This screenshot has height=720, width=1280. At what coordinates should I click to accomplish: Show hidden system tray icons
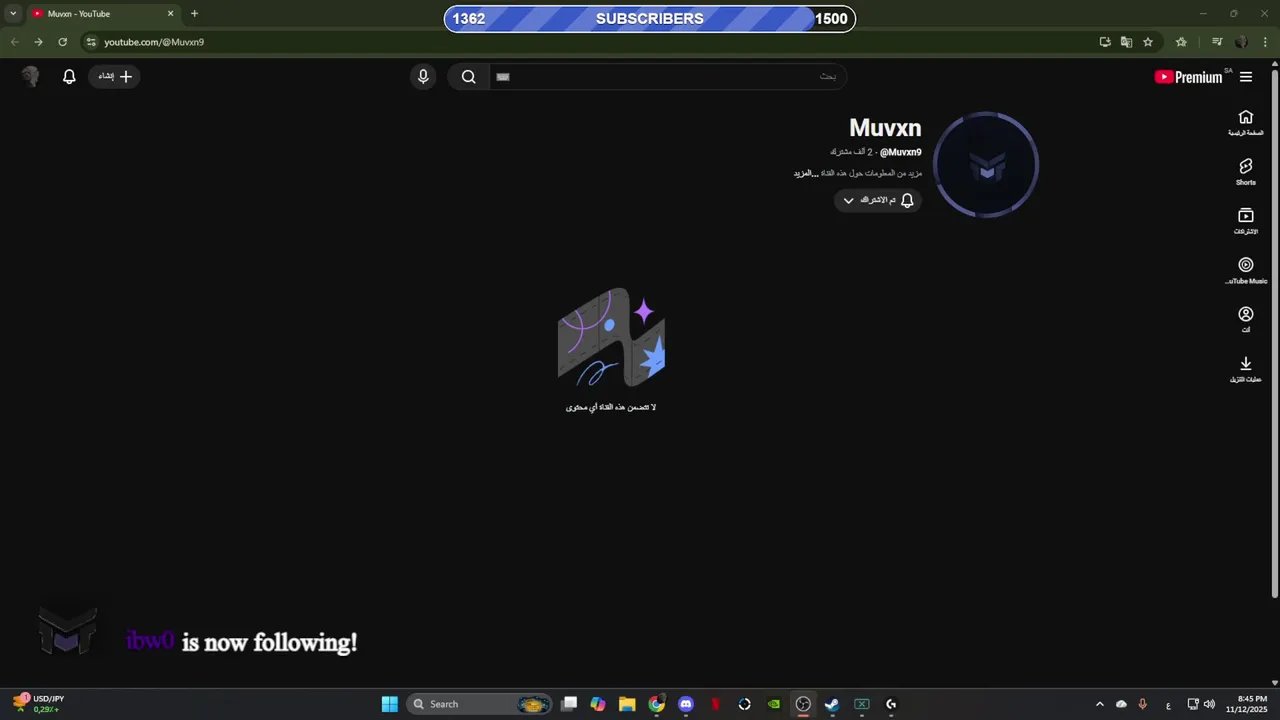pyautogui.click(x=1099, y=704)
